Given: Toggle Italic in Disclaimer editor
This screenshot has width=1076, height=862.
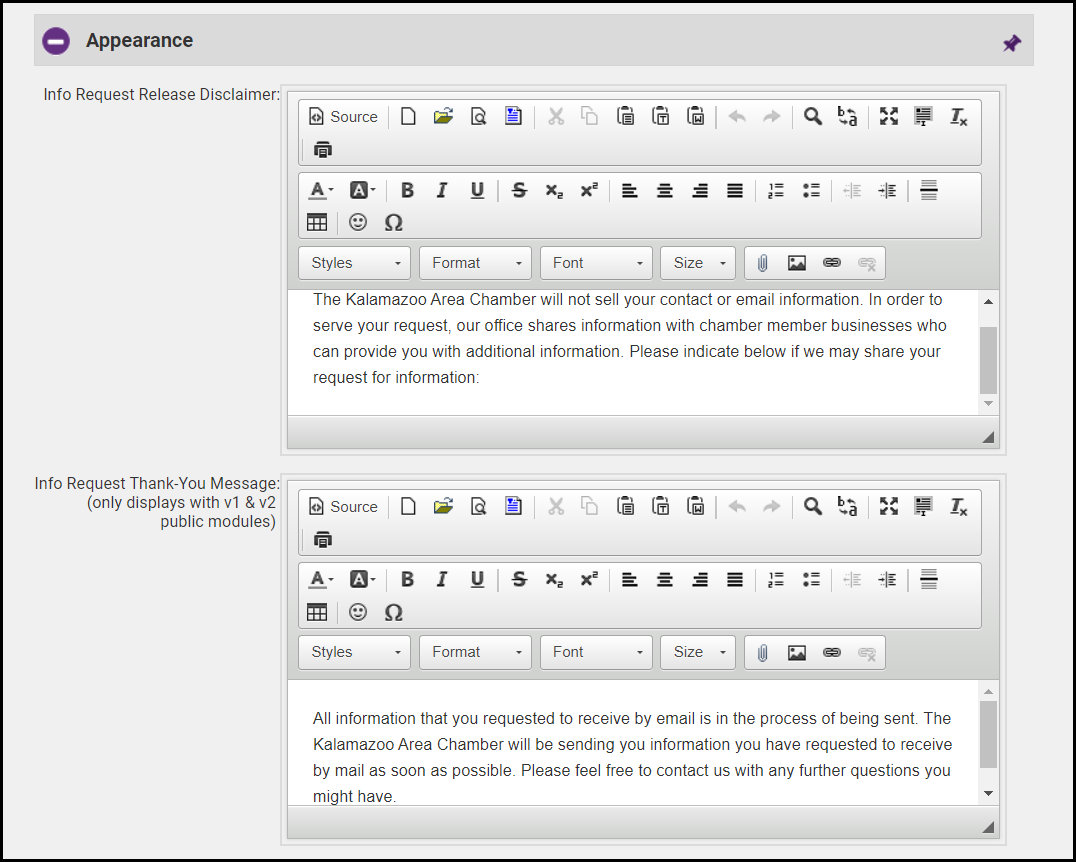Looking at the screenshot, I should pyautogui.click(x=442, y=190).
